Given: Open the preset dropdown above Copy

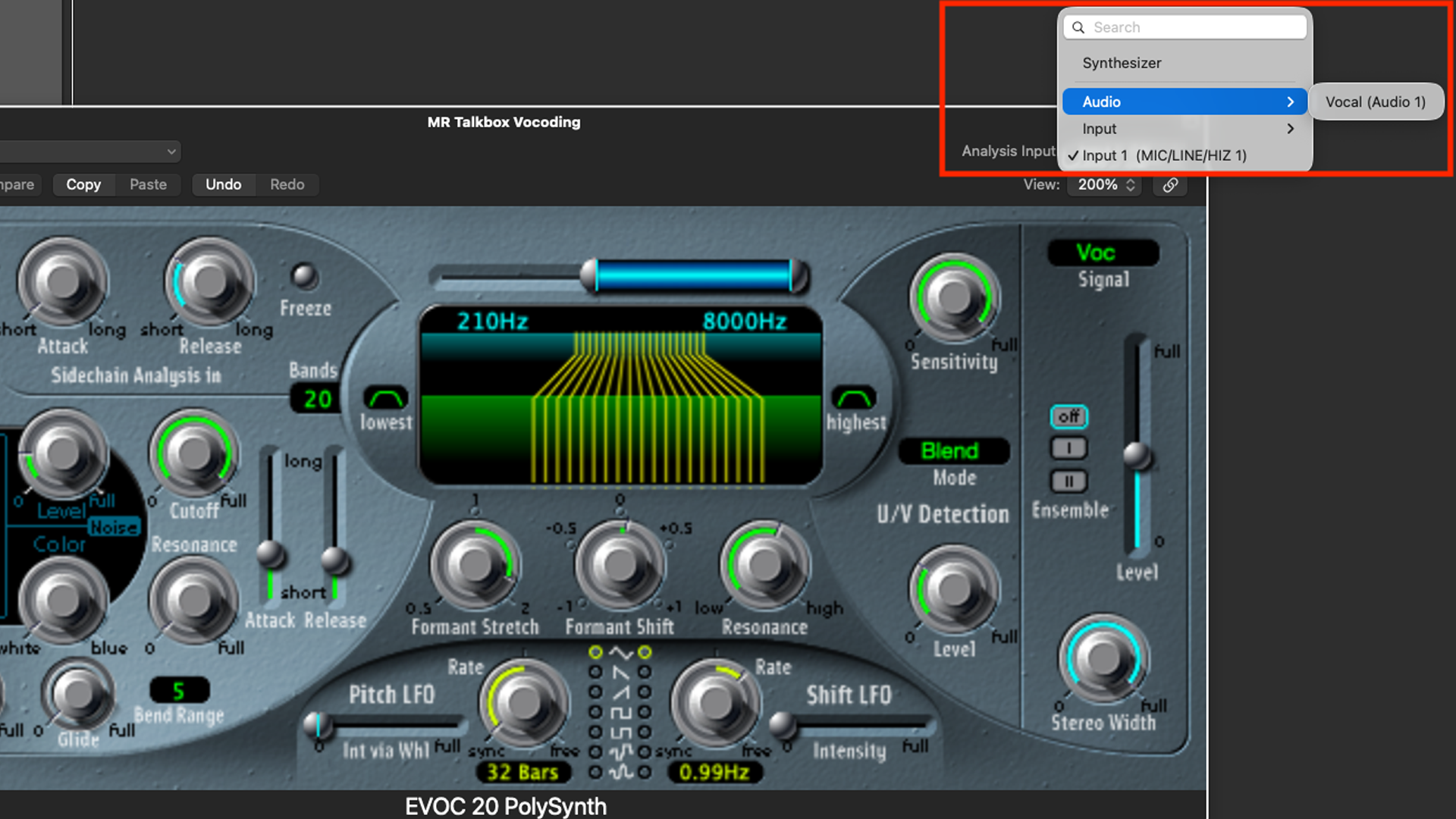Looking at the screenshot, I should point(89,152).
